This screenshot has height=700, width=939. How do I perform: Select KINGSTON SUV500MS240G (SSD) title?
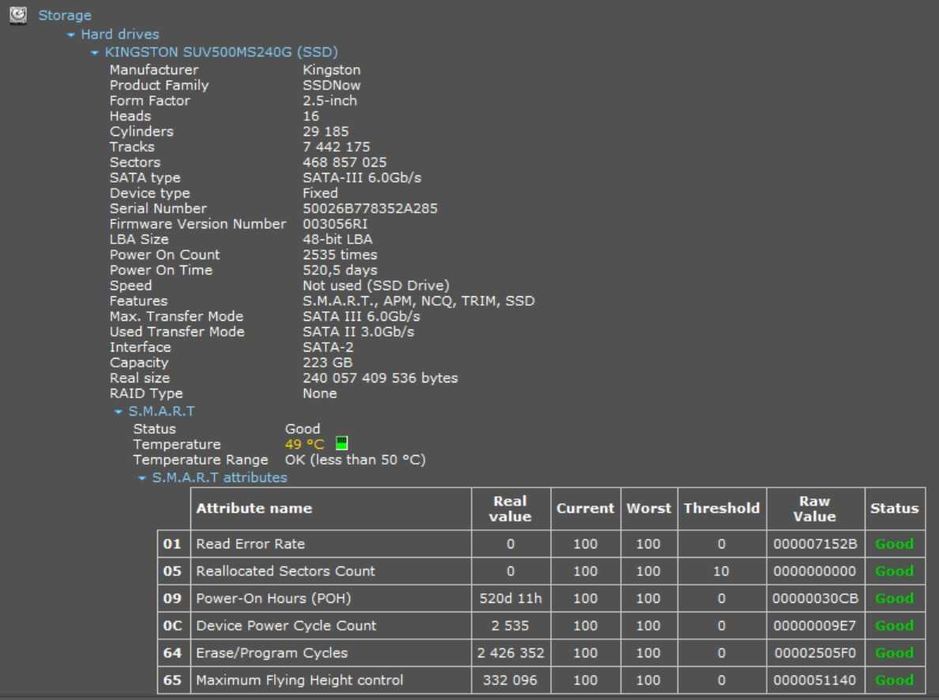[x=221, y=52]
